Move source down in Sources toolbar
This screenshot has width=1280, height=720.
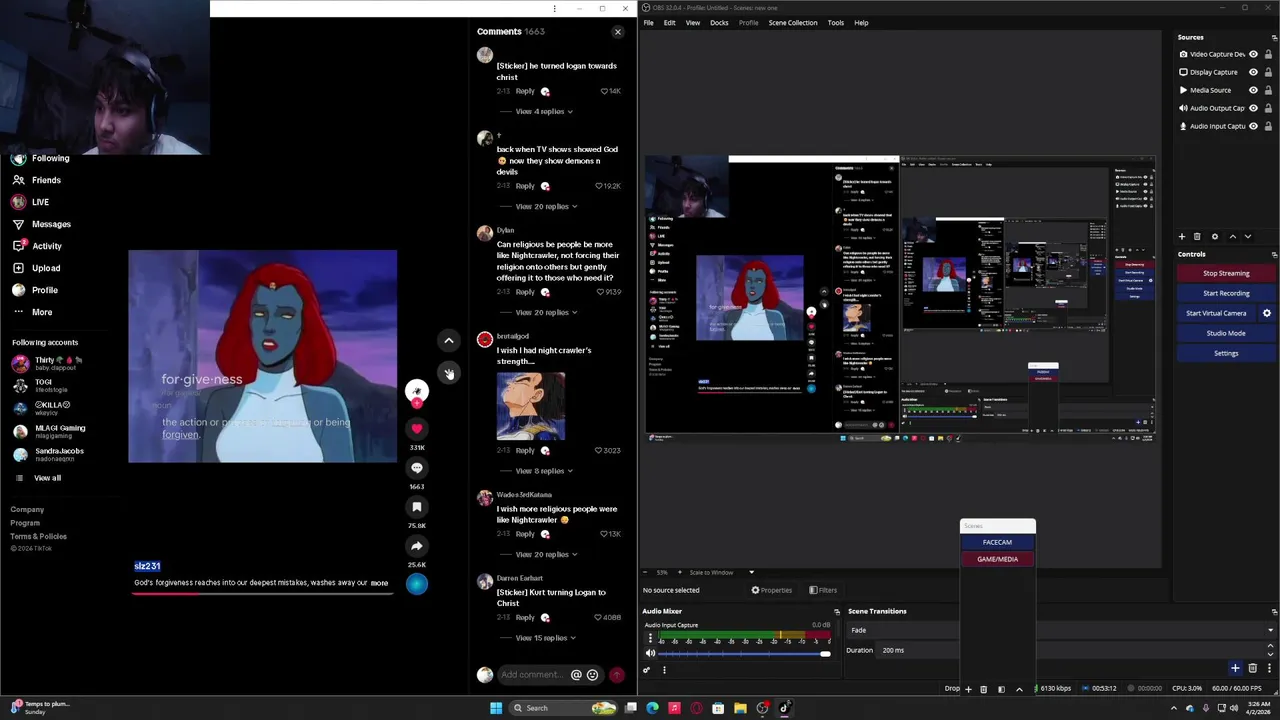[x=1247, y=237]
